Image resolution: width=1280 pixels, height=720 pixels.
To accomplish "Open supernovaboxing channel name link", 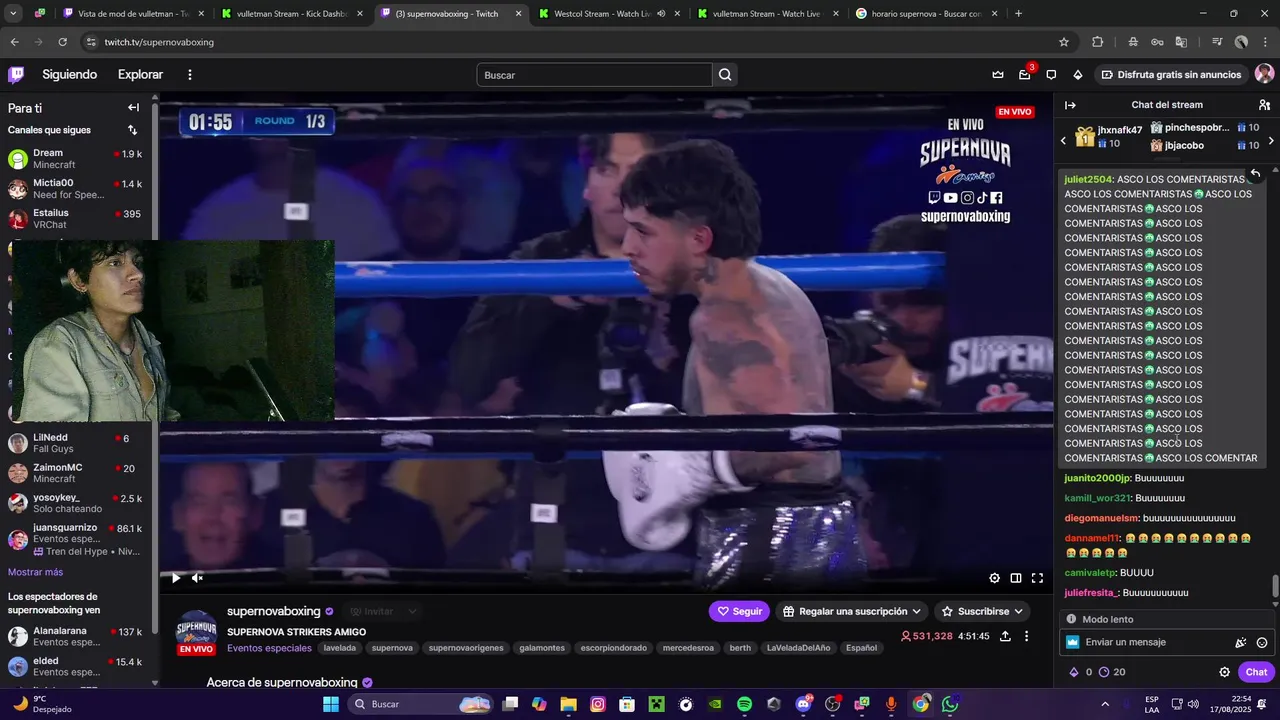I will 274,611.
